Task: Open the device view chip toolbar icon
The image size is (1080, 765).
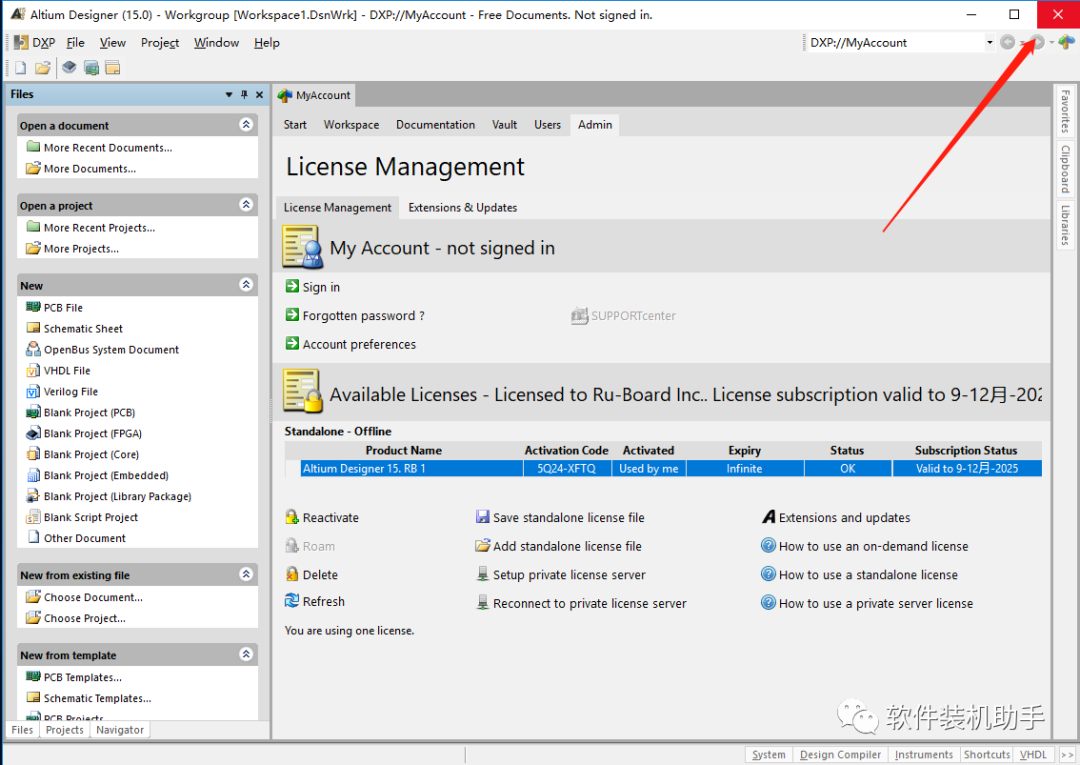Action: click(69, 67)
